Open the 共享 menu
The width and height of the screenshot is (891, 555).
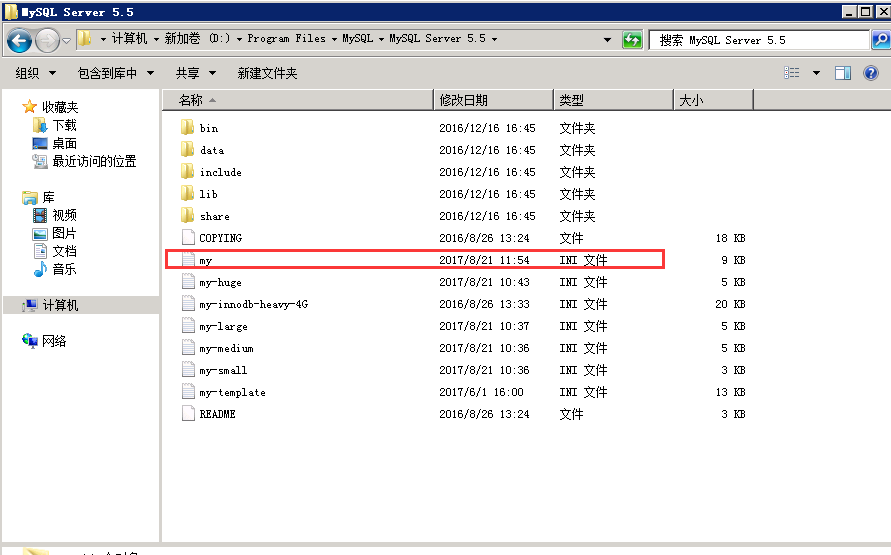pos(193,73)
